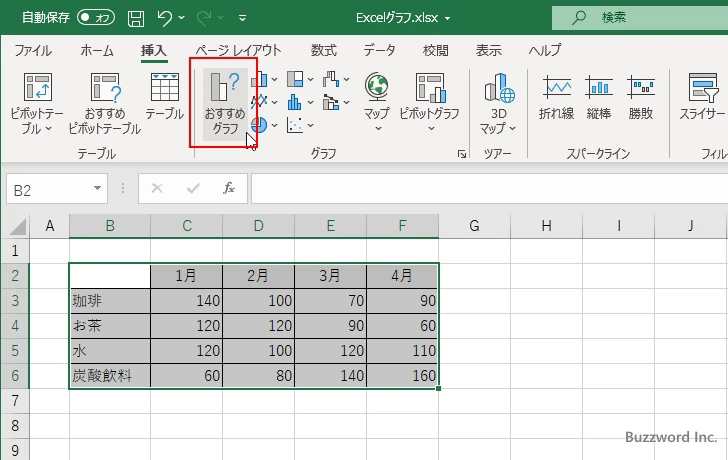
Task: Open the 数式 tab
Action: (324, 50)
